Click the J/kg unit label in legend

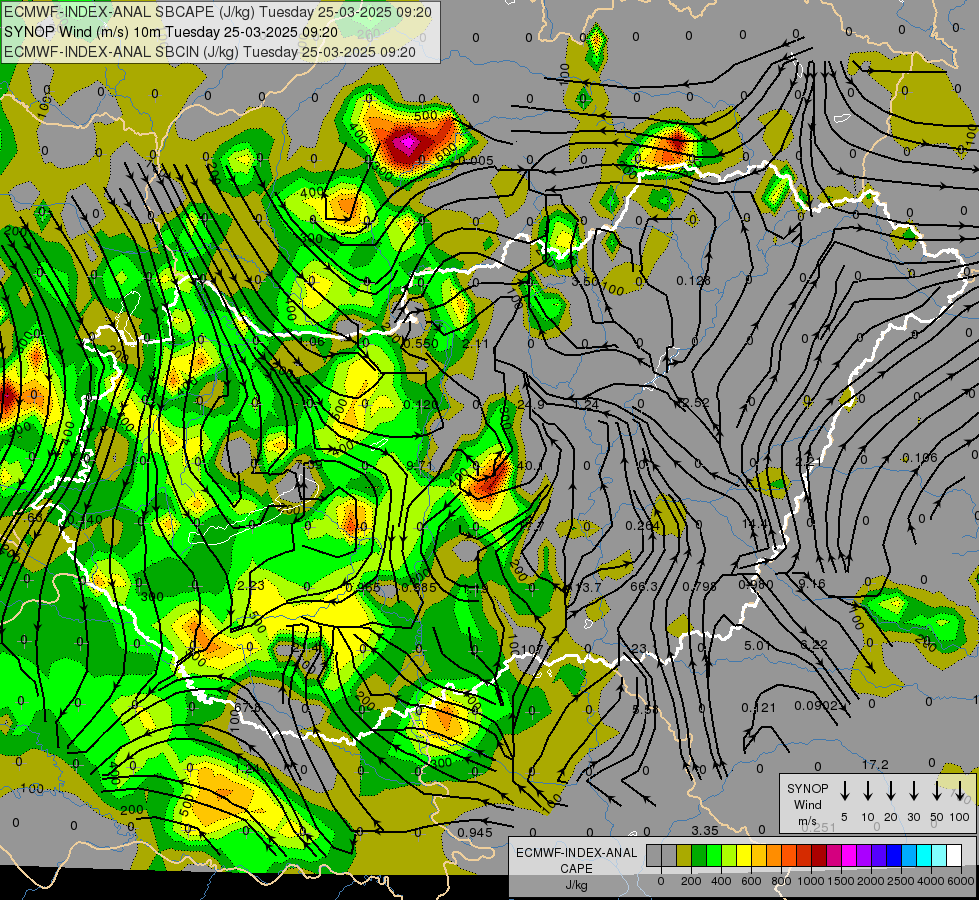[576, 885]
